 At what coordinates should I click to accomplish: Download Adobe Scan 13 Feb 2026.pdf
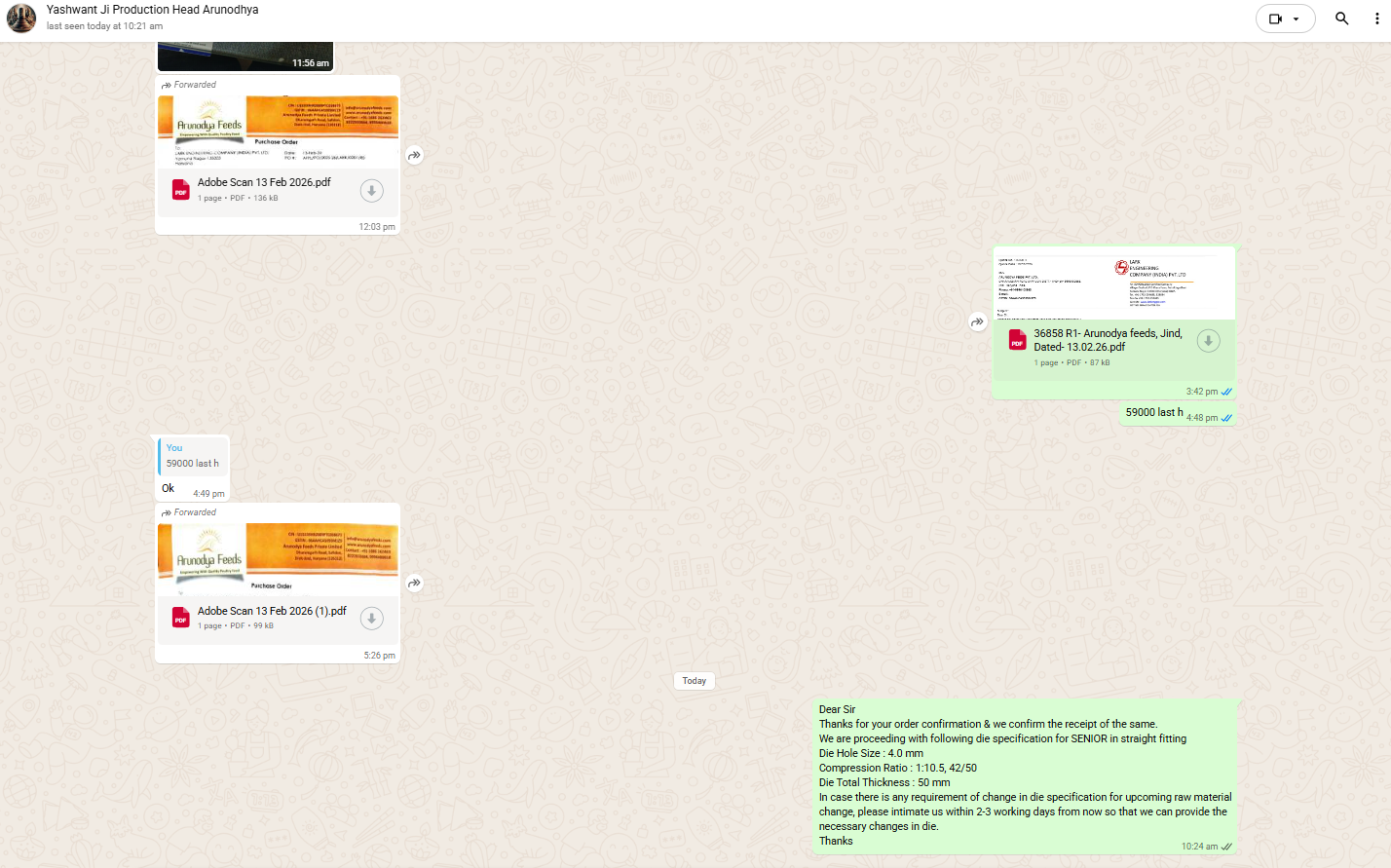pos(371,191)
